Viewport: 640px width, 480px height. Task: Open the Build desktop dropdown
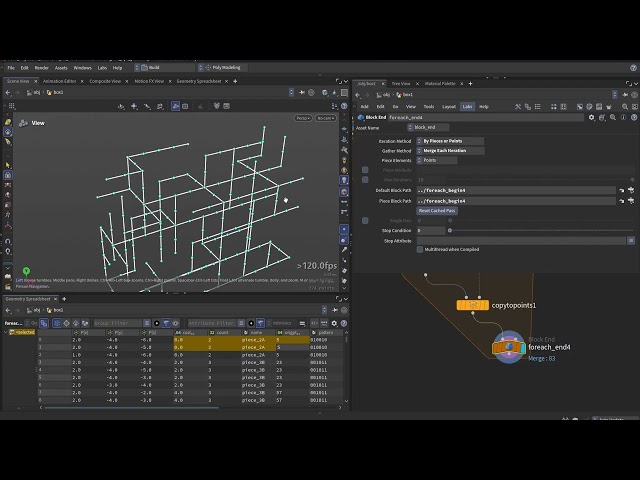coord(165,68)
